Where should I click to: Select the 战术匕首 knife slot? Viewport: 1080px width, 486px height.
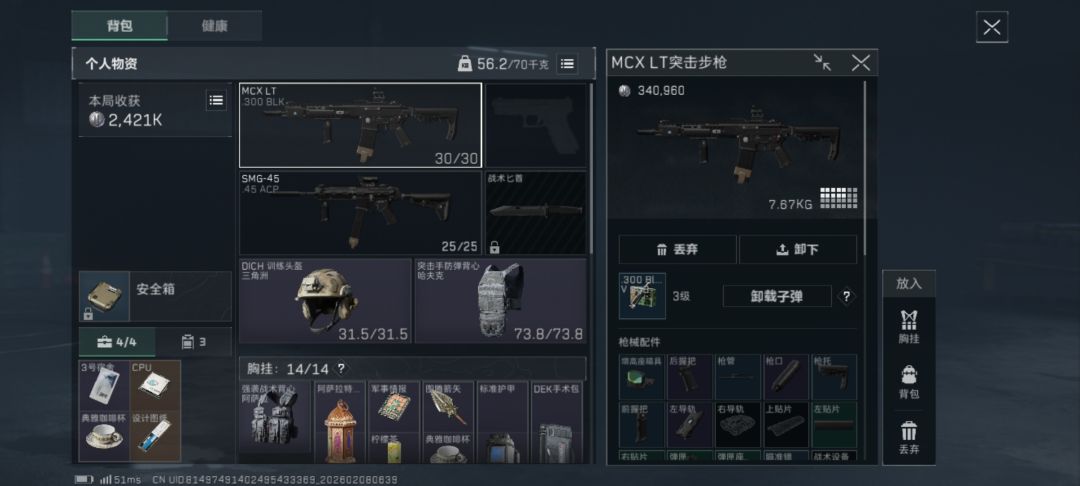pos(537,213)
